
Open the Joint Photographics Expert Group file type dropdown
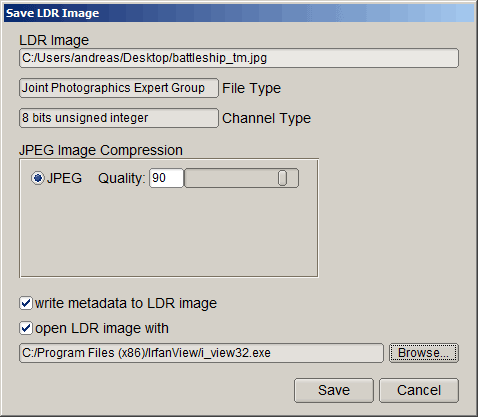[x=119, y=88]
